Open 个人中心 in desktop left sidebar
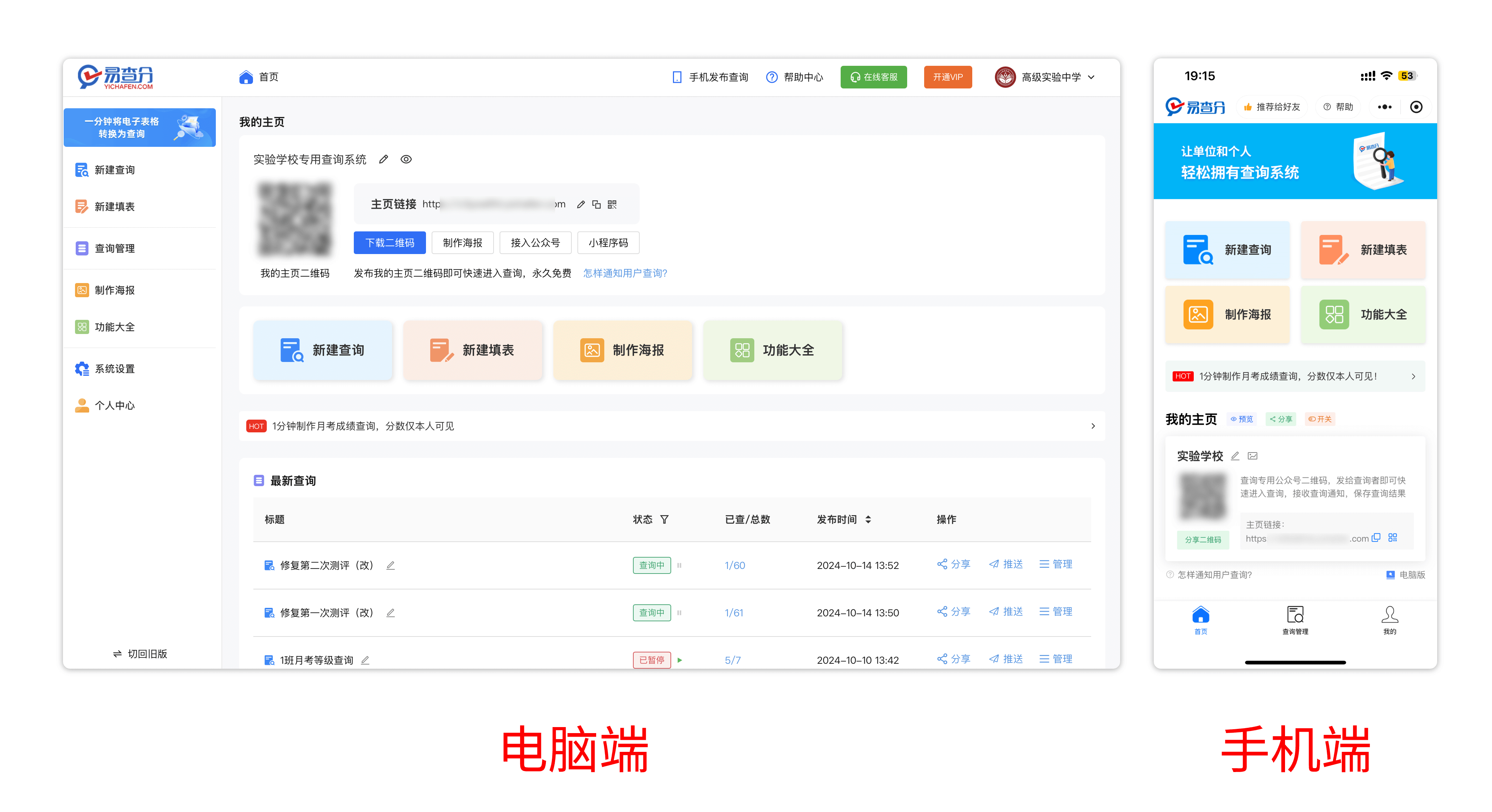This screenshot has width=1492, height=812. pyautogui.click(x=105, y=405)
